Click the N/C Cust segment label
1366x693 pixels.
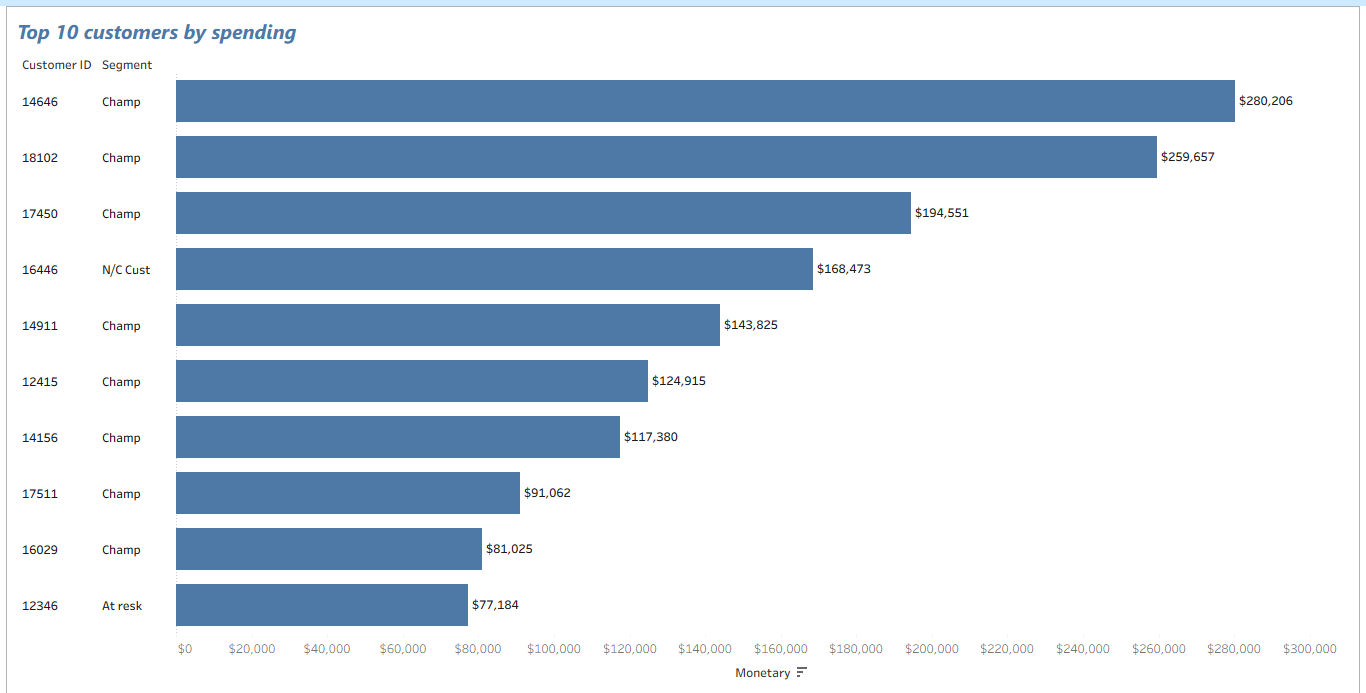(x=126, y=270)
